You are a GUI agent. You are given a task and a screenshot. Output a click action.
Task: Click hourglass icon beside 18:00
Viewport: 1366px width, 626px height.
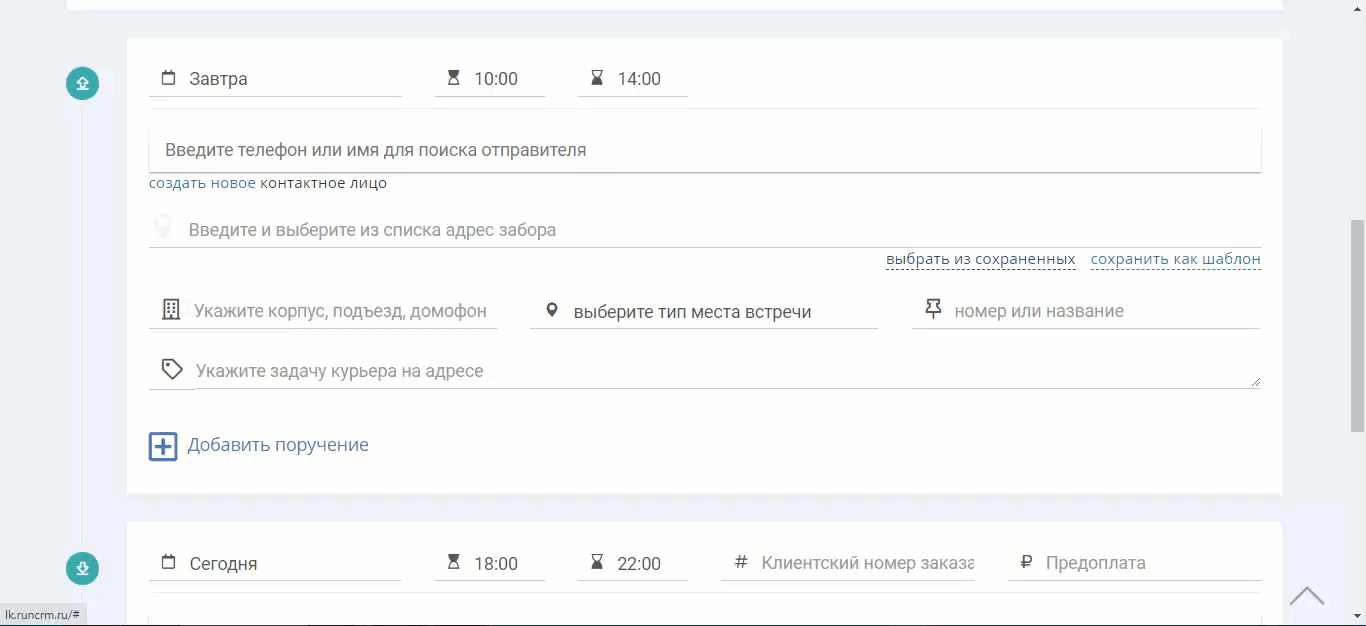pos(454,563)
